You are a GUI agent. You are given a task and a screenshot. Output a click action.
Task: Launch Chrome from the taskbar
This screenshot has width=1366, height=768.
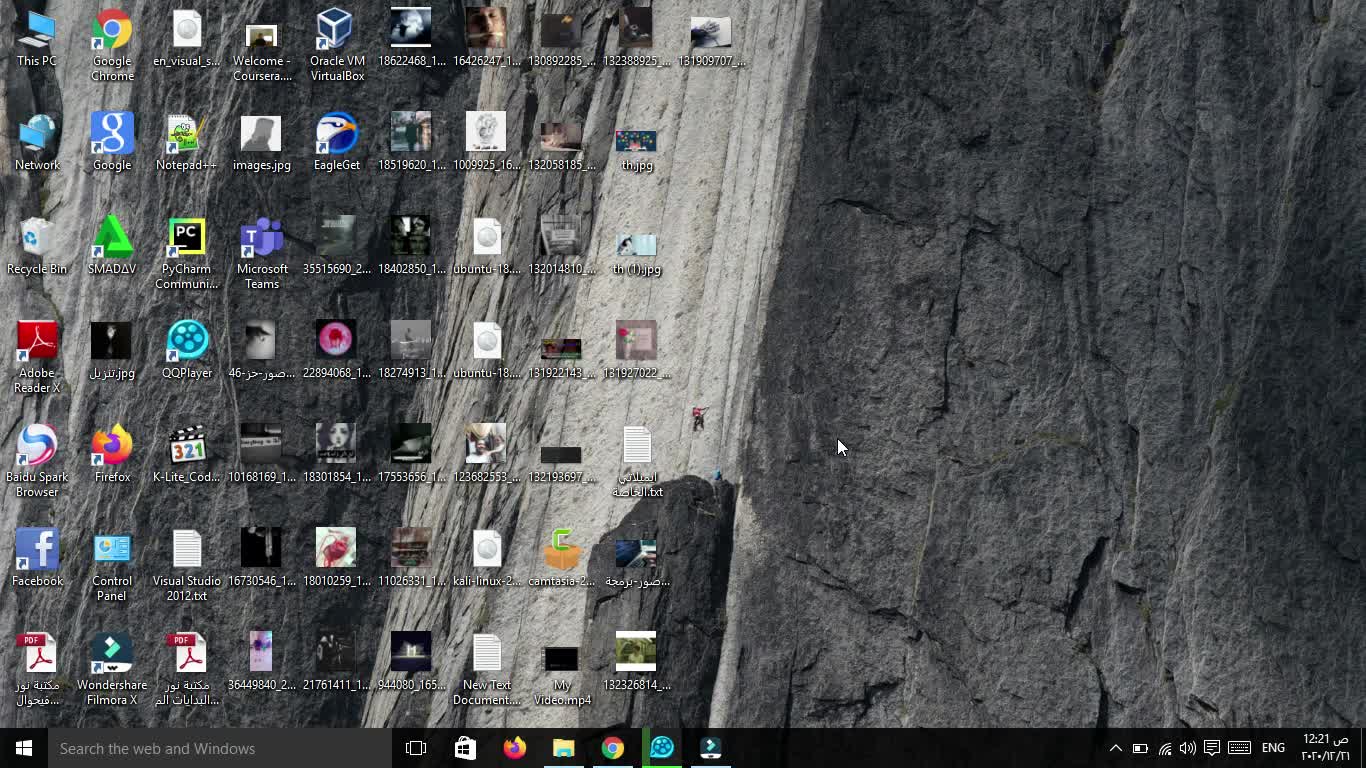pos(612,748)
